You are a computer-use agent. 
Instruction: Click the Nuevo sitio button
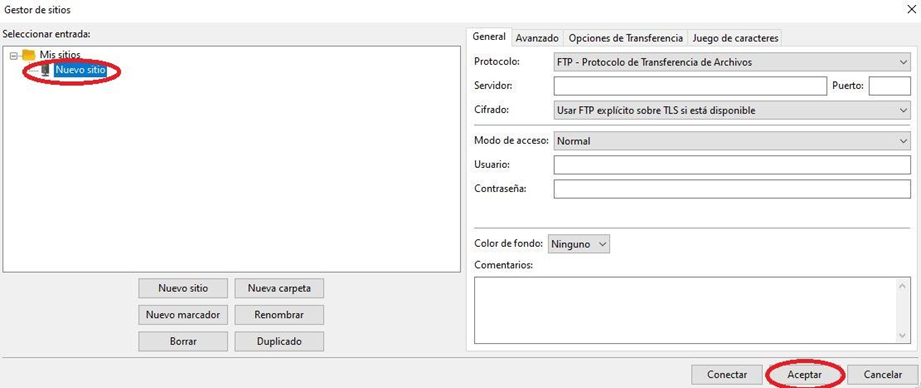pyautogui.click(x=183, y=288)
